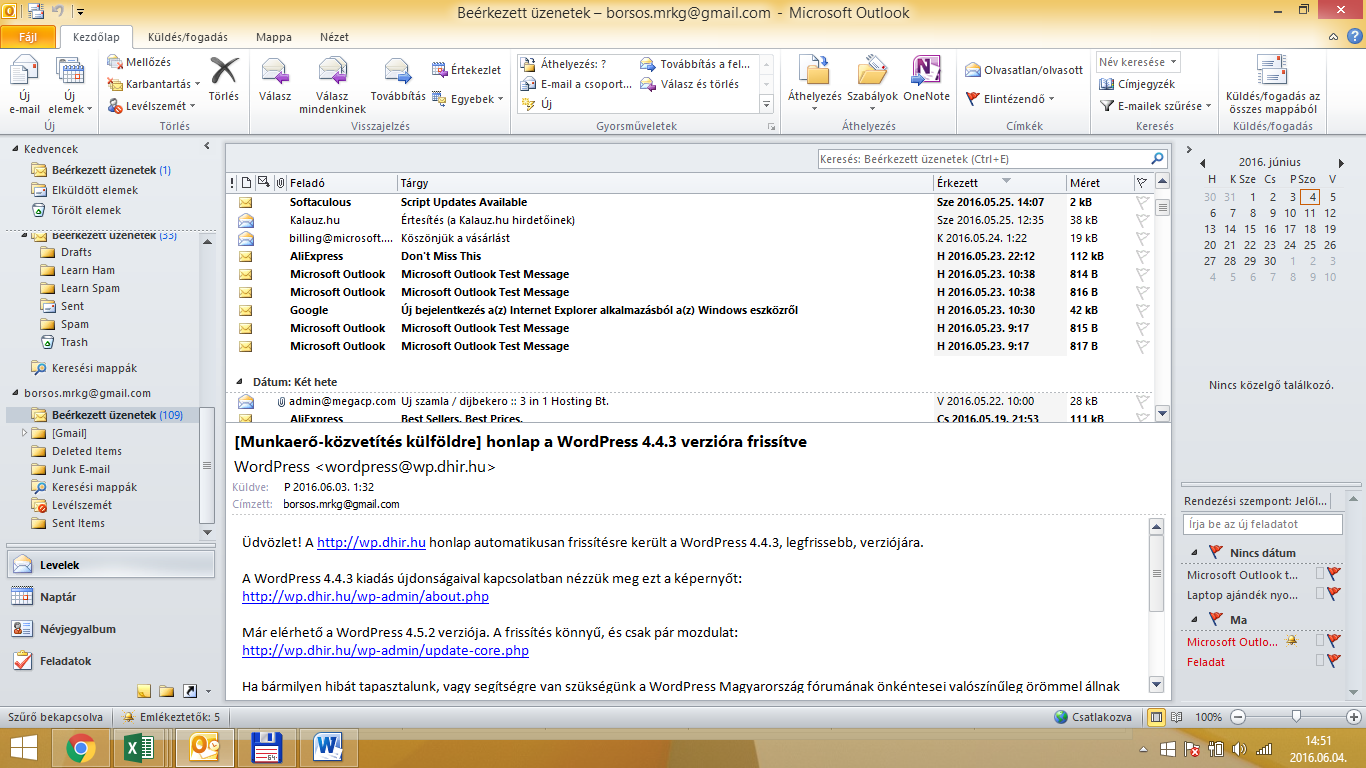The height and width of the screenshot is (768, 1366).
Task: Select June 15 in the calendar
Action: [x=1251, y=228]
